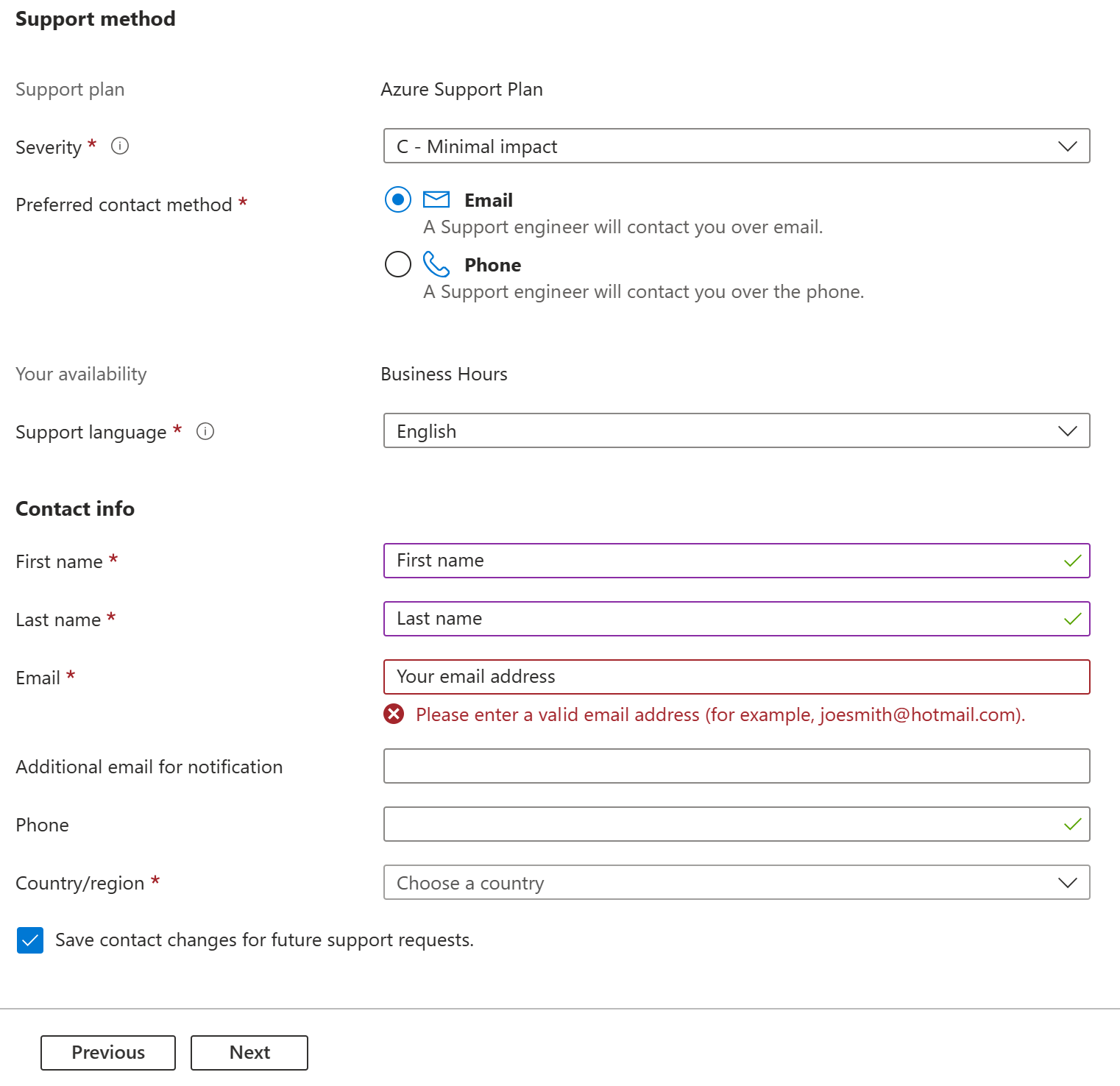
Task: Click the Last name green checkmark
Action: pos(1072,619)
